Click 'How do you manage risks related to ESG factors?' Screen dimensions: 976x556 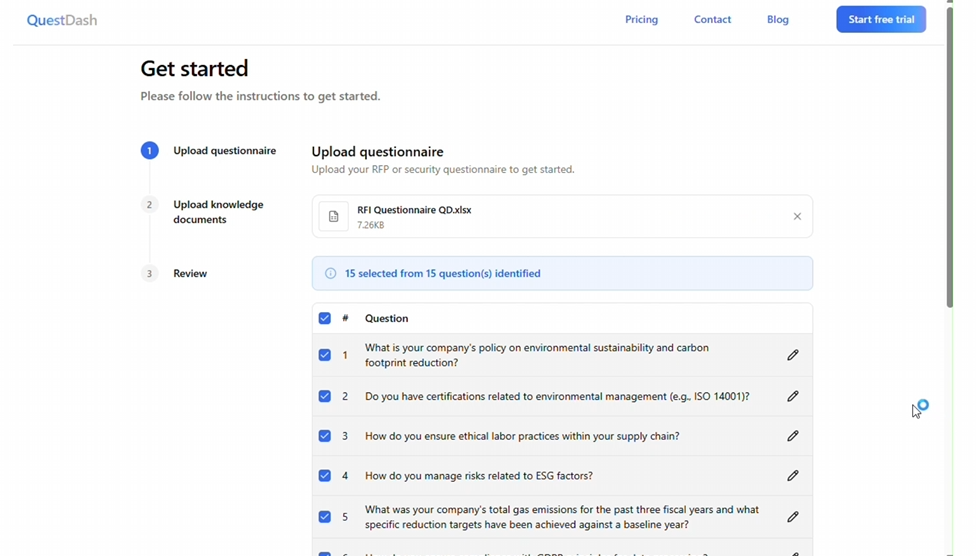click(479, 476)
